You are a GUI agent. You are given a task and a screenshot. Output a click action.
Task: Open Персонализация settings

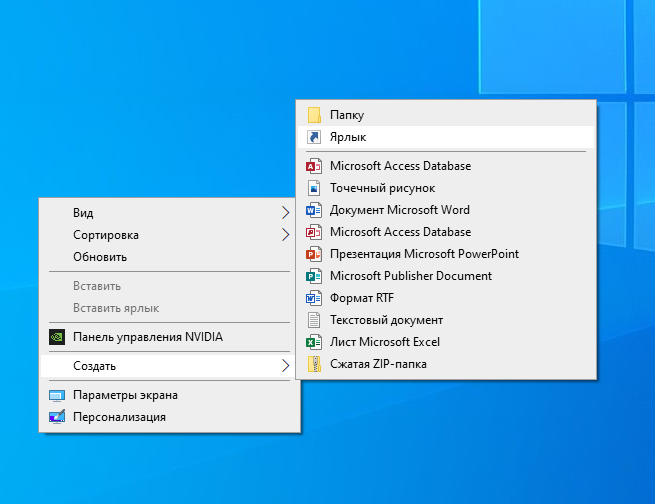(169, 417)
